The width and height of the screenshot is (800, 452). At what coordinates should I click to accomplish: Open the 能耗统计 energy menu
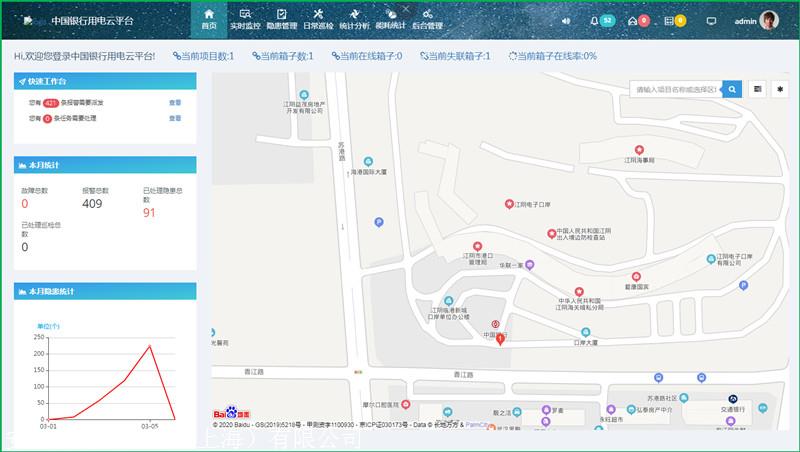(x=391, y=20)
